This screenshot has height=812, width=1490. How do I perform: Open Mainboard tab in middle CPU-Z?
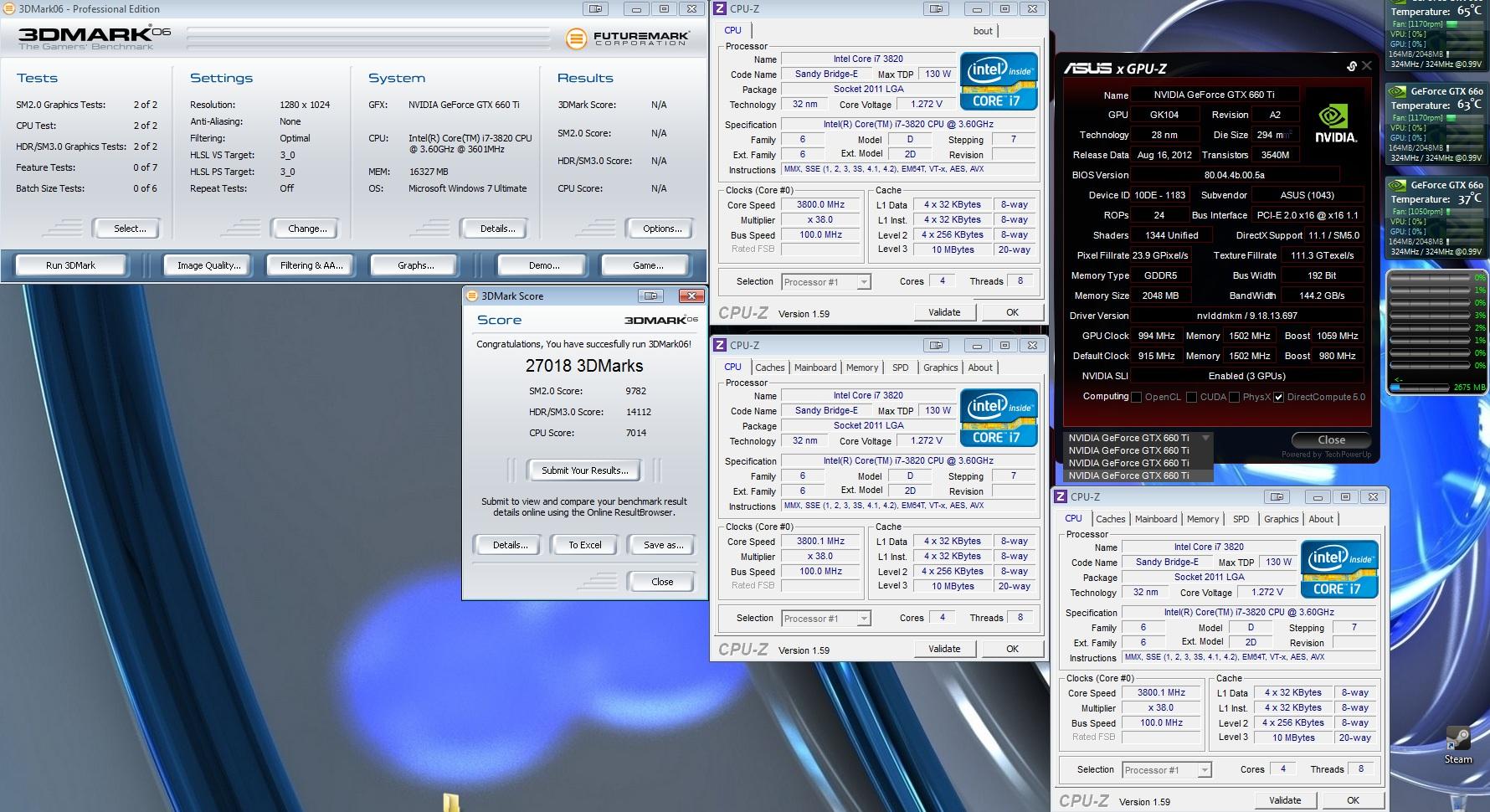click(x=815, y=367)
